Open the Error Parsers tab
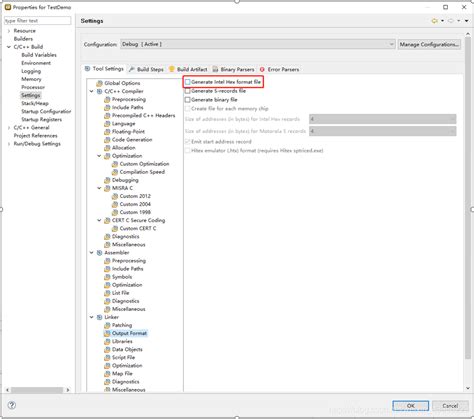The image size is (474, 419). coord(279,69)
